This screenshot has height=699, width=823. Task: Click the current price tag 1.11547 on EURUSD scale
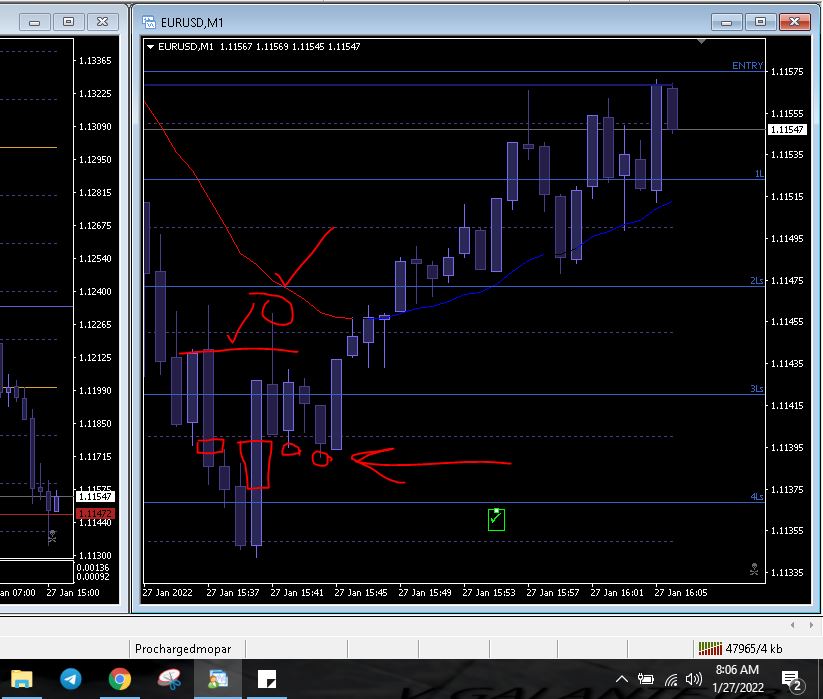point(787,130)
